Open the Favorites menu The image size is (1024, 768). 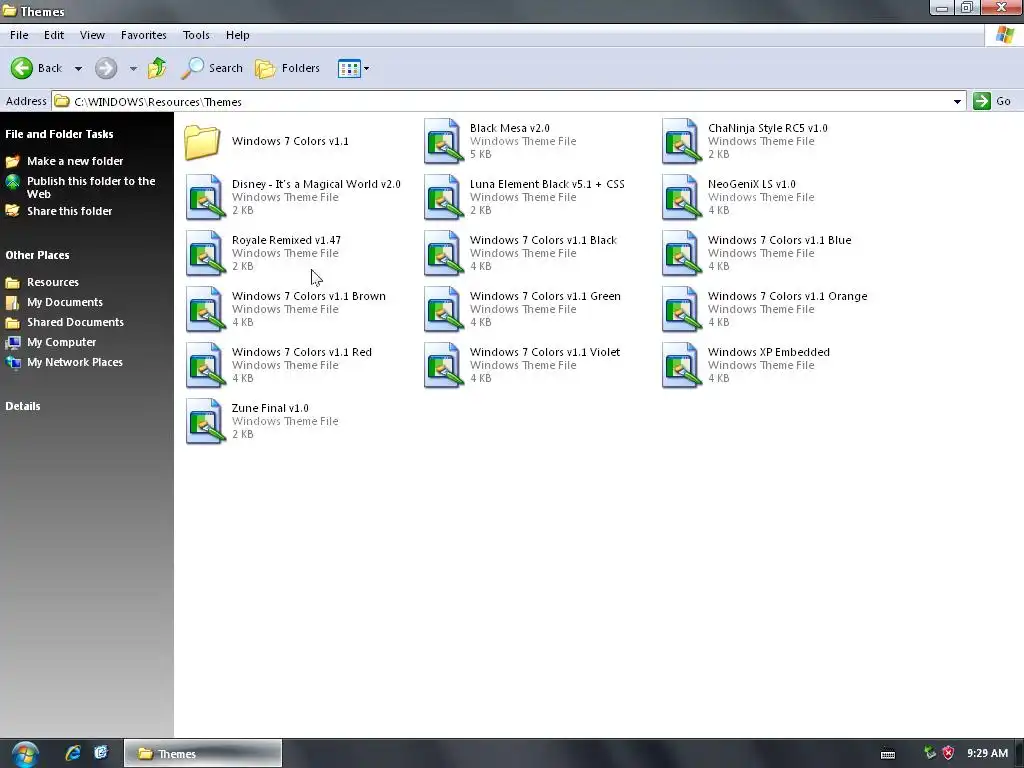pos(144,35)
